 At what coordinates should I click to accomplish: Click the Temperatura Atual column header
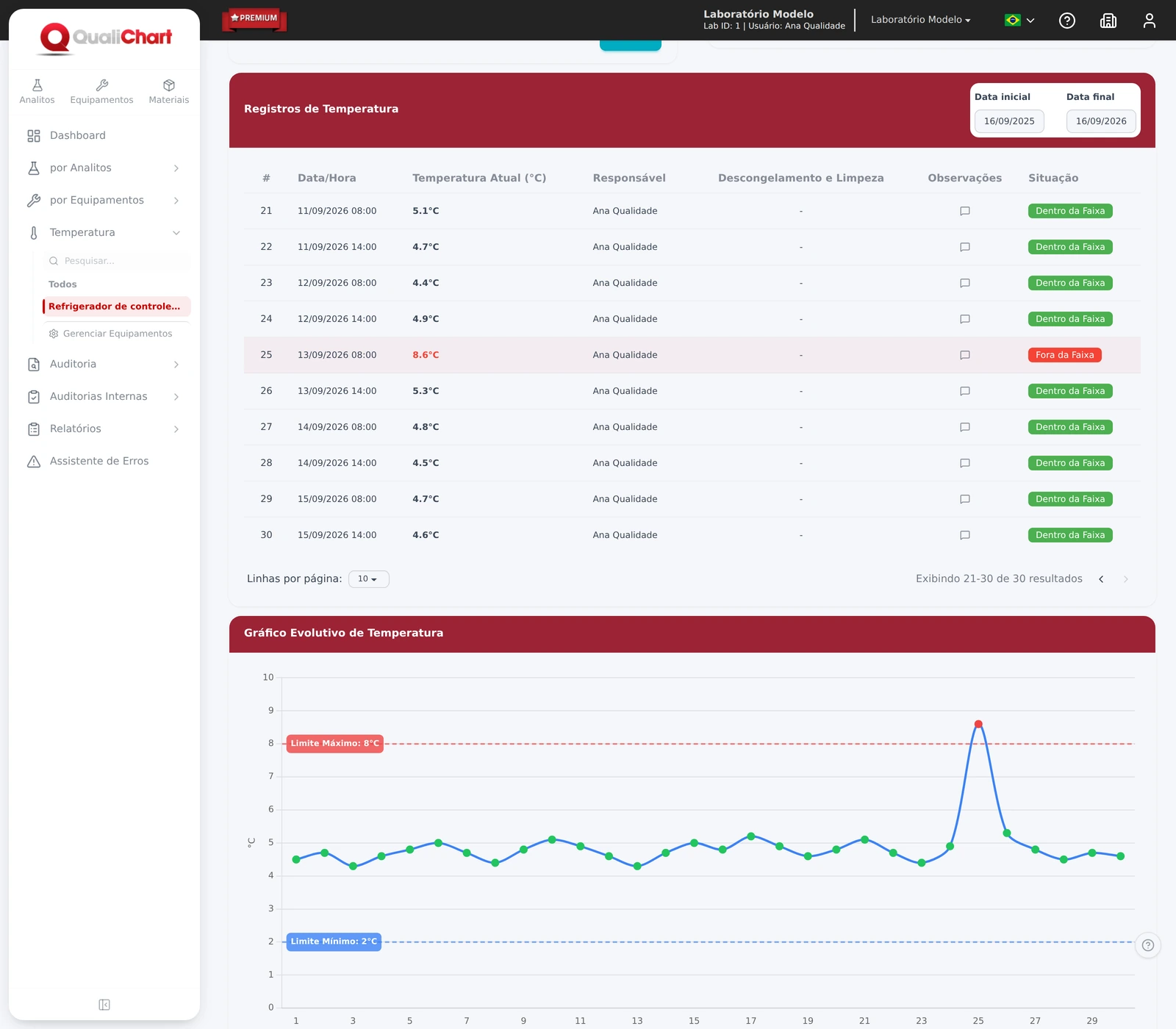tap(479, 178)
